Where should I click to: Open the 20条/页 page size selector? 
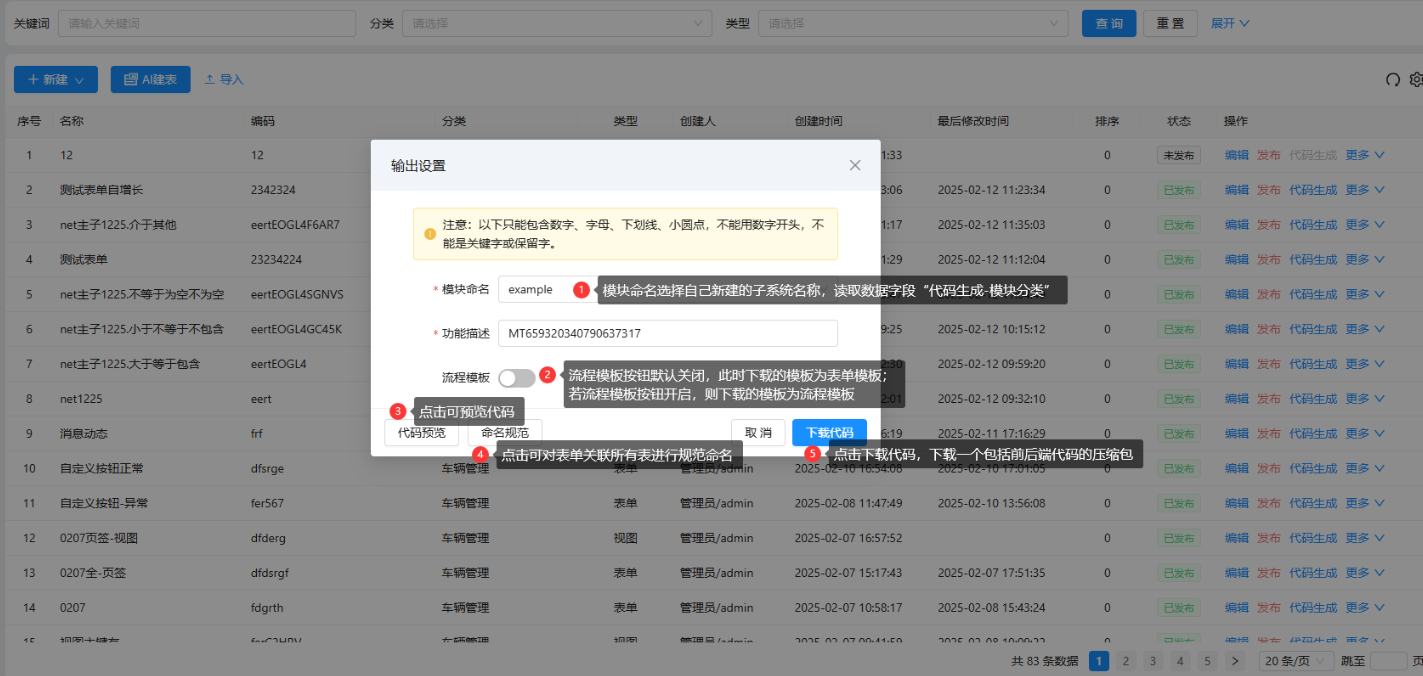coord(1296,661)
